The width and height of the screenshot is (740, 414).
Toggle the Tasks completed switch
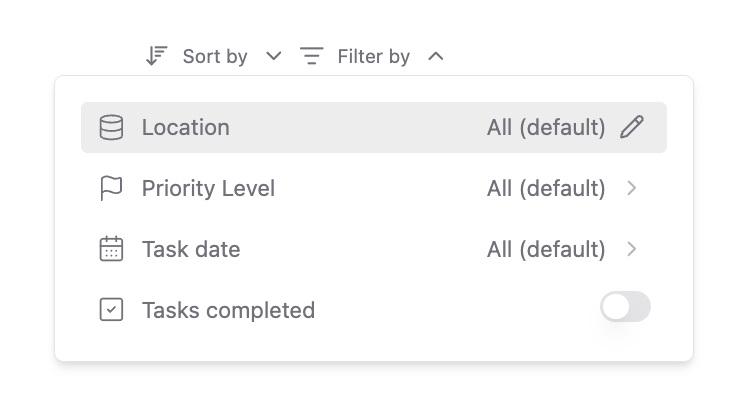click(x=625, y=307)
